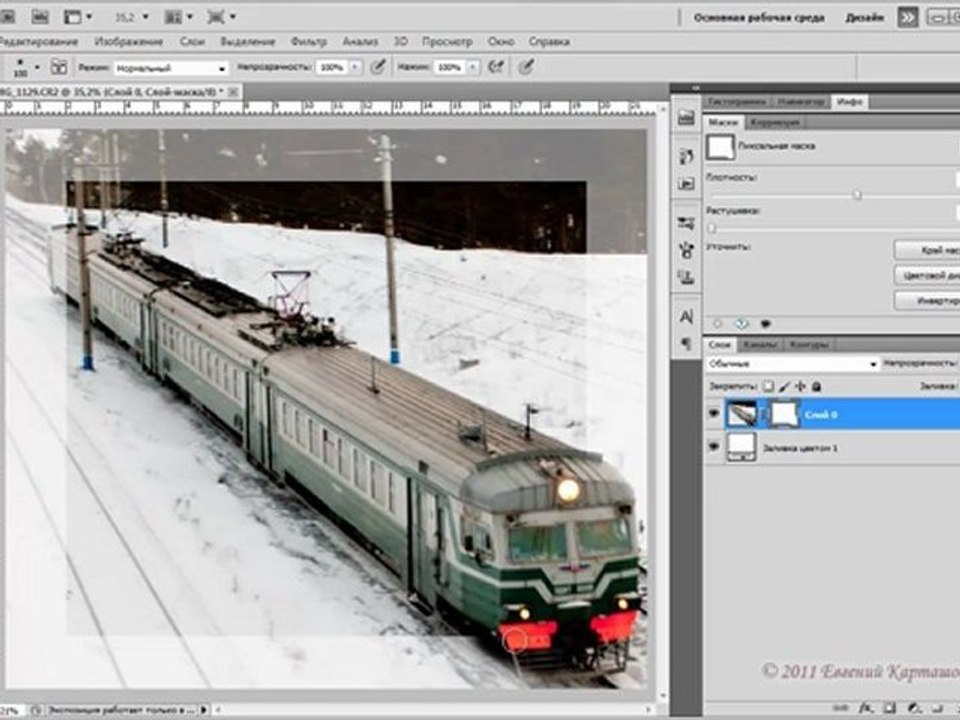Open the topmost collapsed panel dock icon
960x720 pixels.
pos(686,118)
